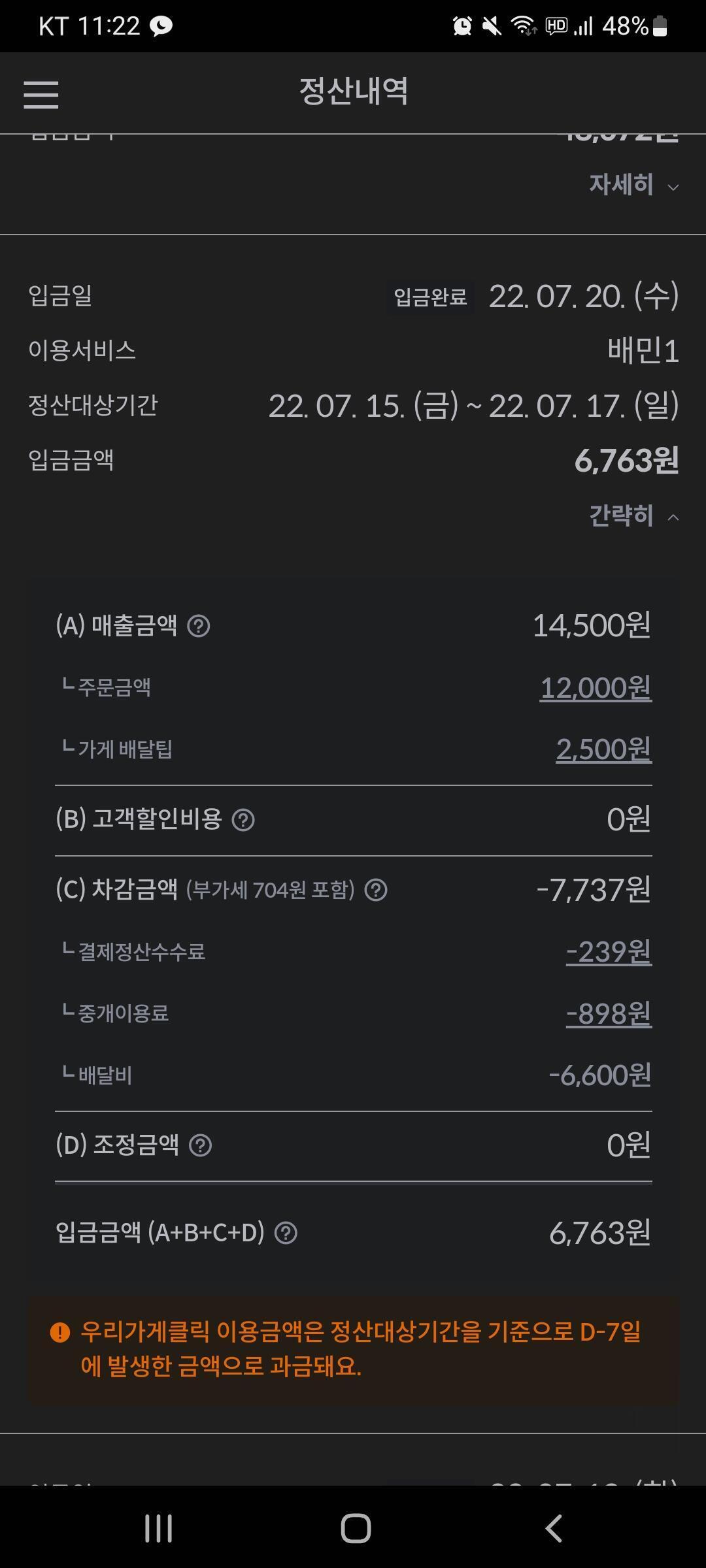The image size is (706, 1568).
Task: Open 주문금액 12,000원 link
Action: click(x=596, y=687)
